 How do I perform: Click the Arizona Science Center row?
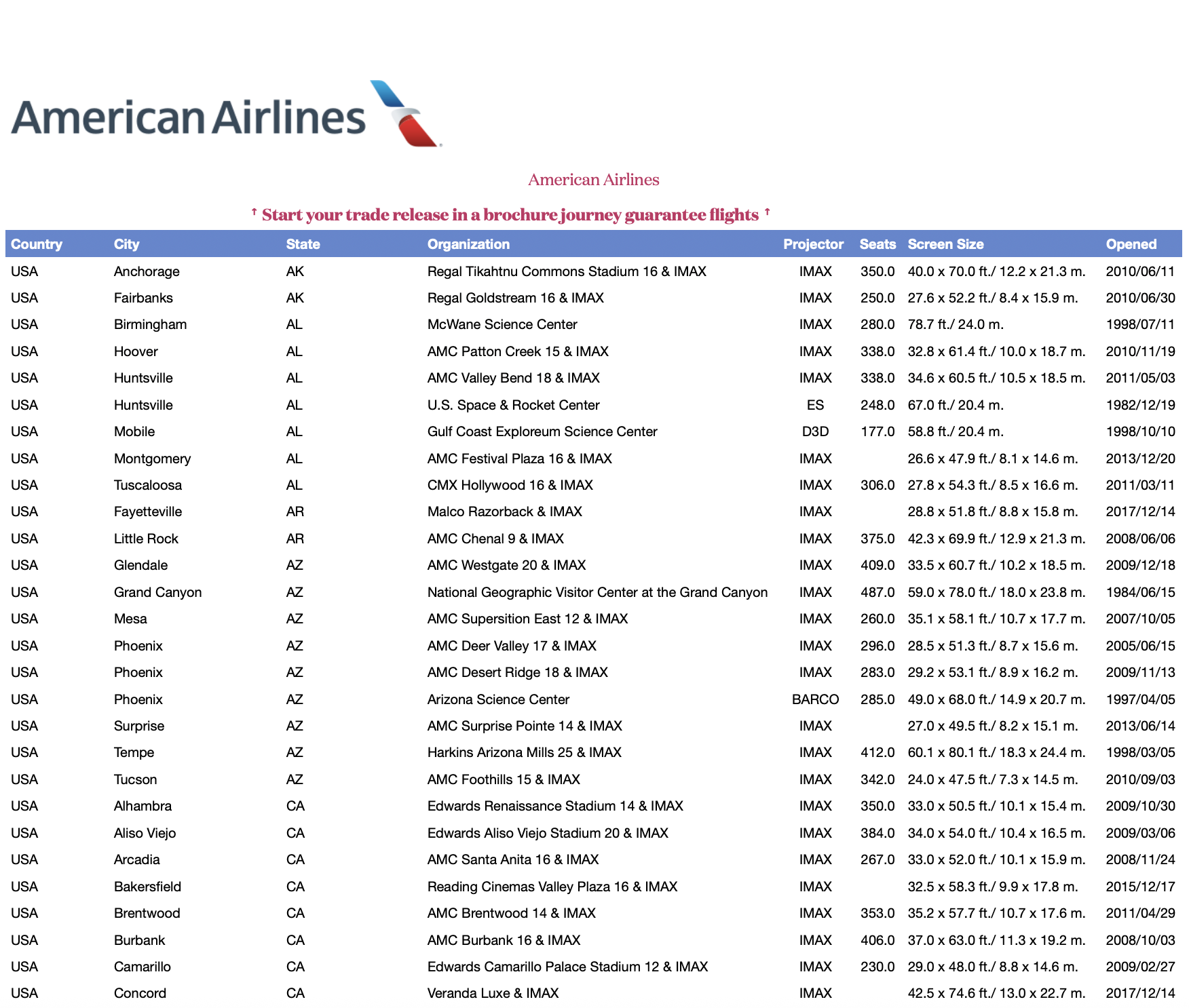coord(498,699)
